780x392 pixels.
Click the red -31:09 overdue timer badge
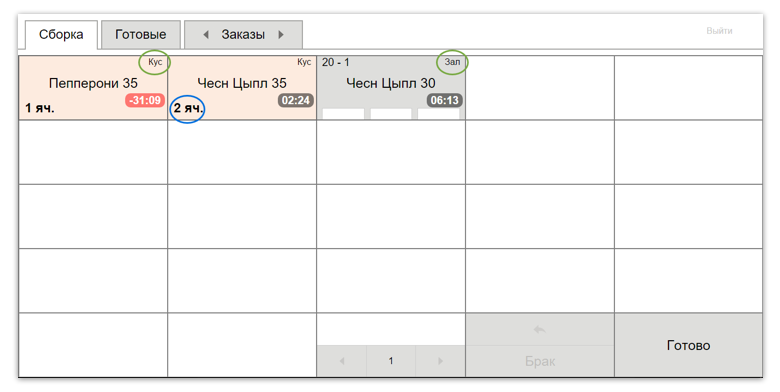(x=145, y=100)
